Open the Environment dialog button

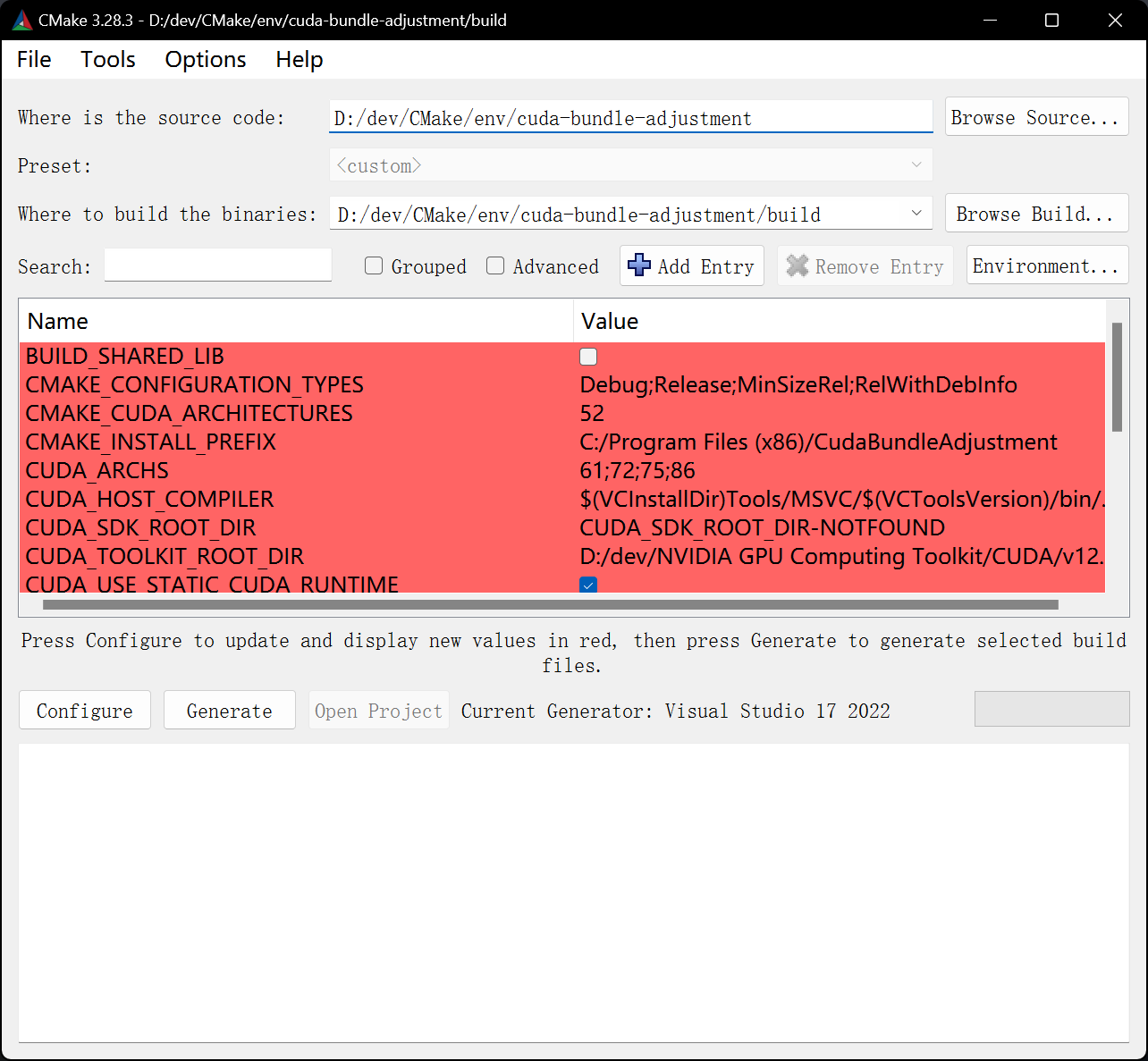[1047, 265]
